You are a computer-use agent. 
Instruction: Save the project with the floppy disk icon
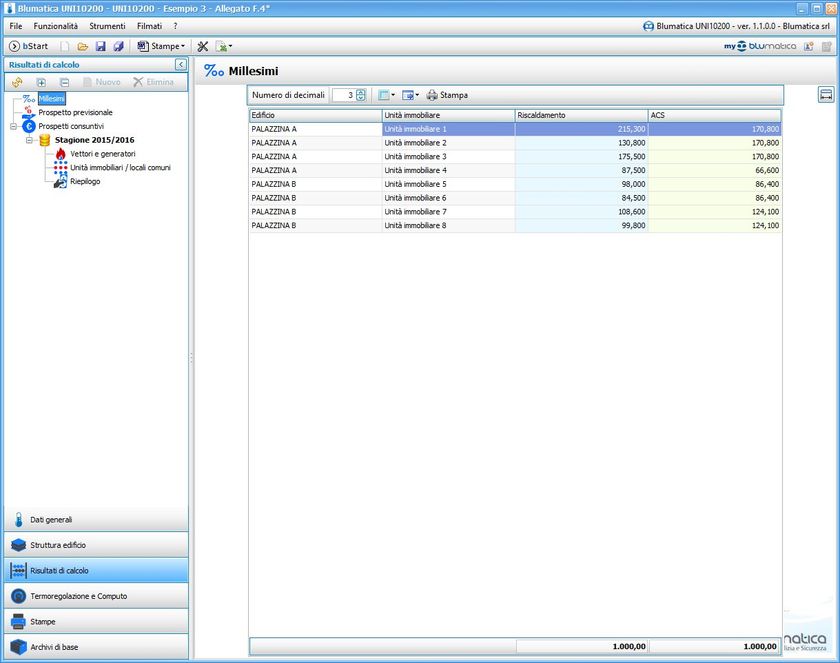pos(101,46)
